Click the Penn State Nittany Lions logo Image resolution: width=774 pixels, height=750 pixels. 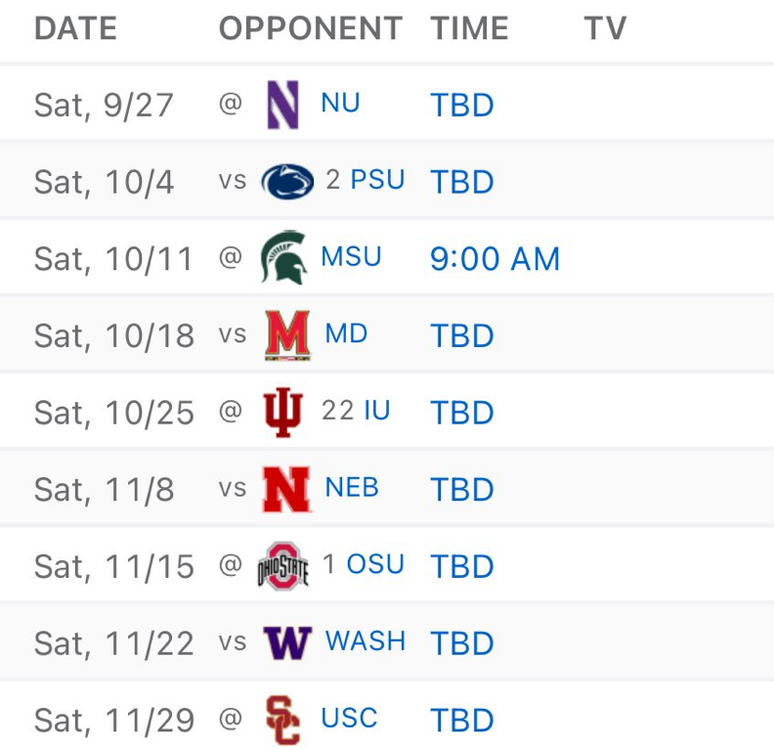tap(287, 182)
